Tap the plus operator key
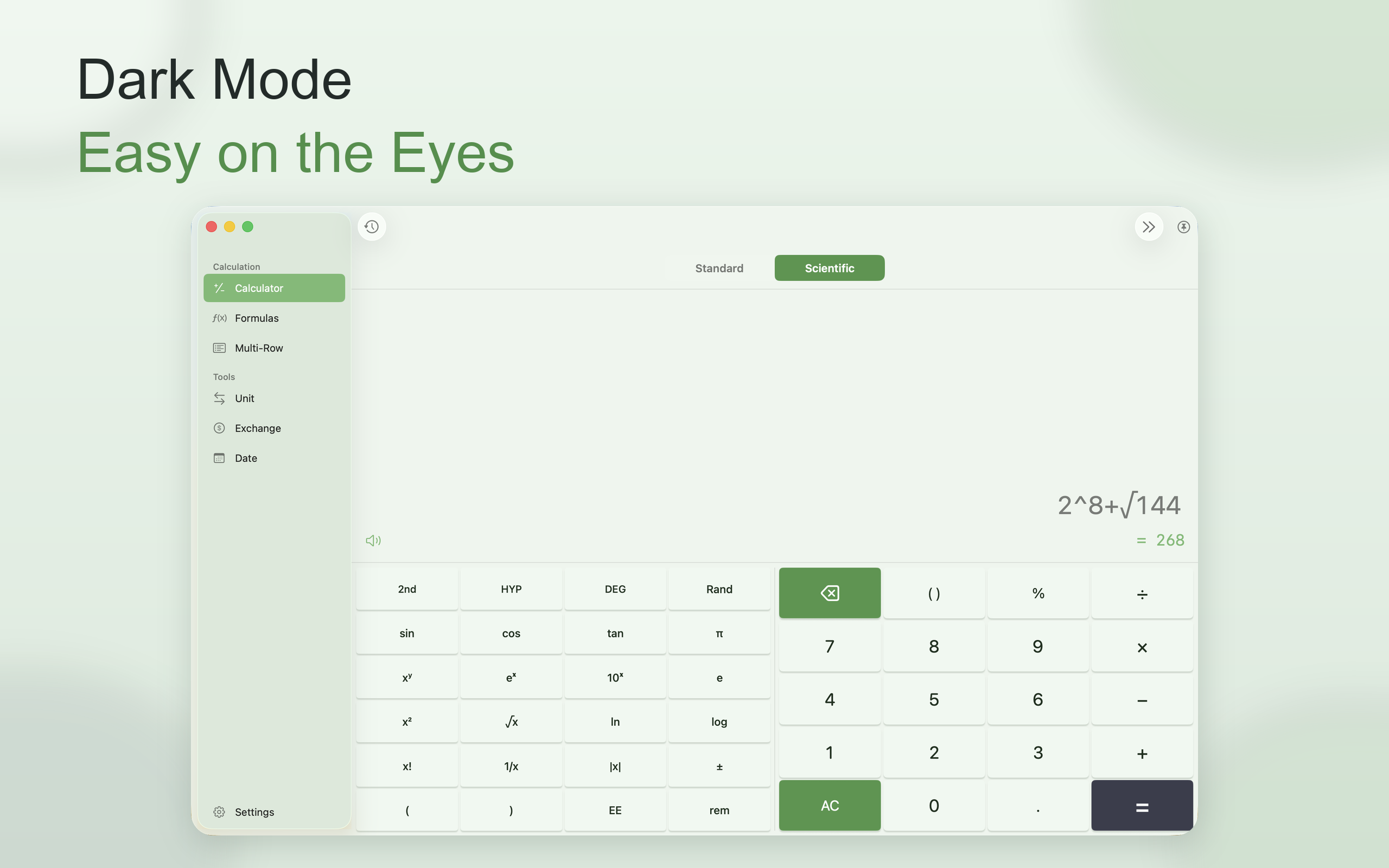Screen dimensions: 1389x868 tap(1142, 752)
